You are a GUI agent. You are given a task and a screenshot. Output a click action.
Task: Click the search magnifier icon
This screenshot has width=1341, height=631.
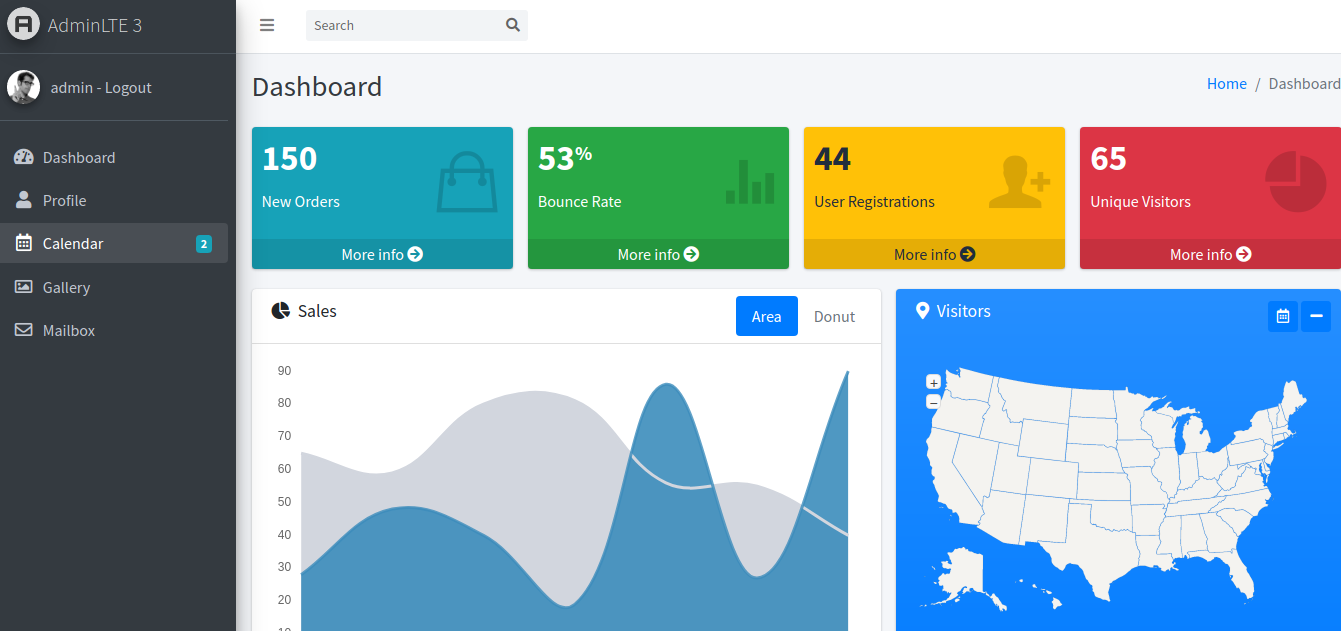[x=513, y=25]
